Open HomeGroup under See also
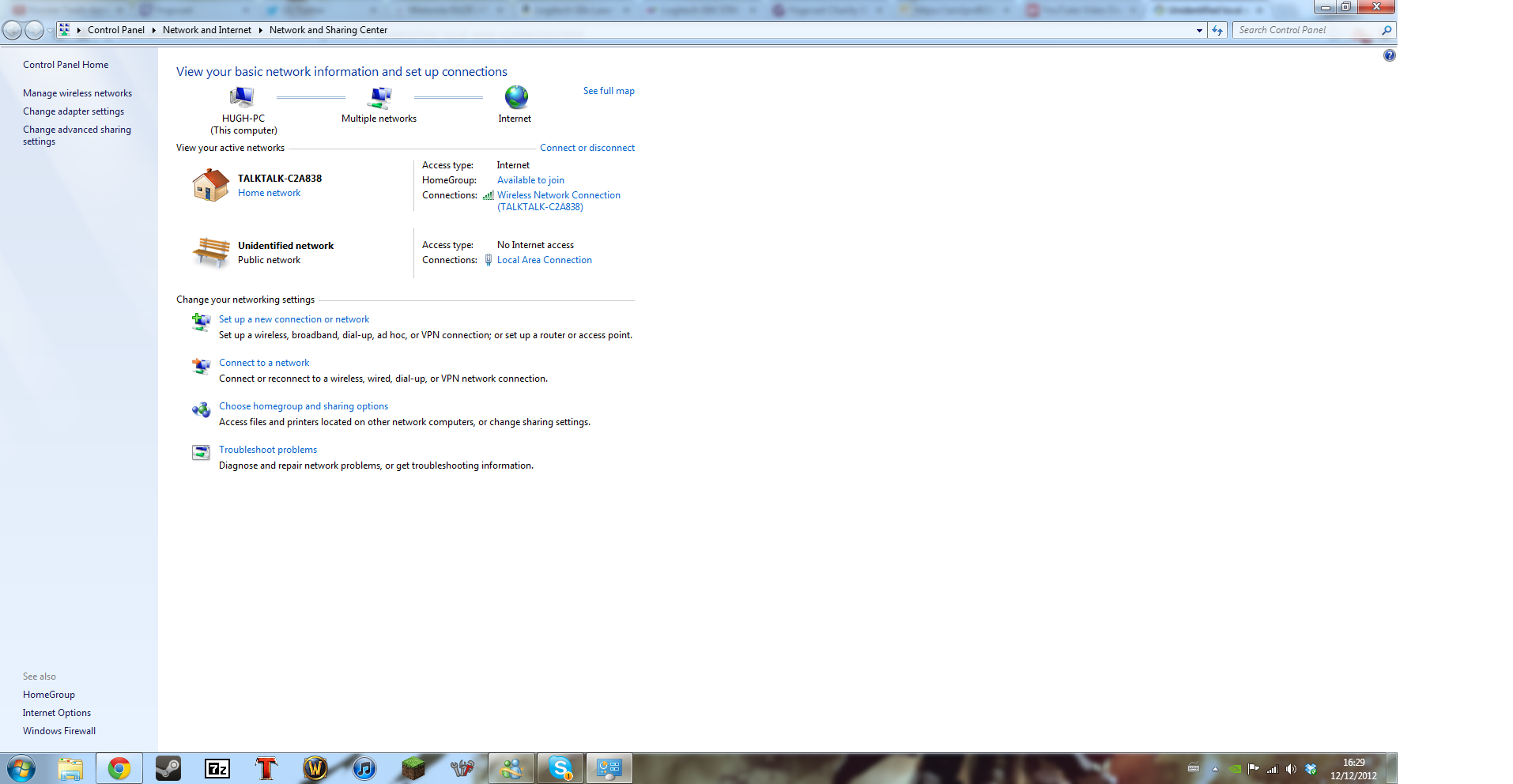Image resolution: width=1513 pixels, height=784 pixels. 49,695
